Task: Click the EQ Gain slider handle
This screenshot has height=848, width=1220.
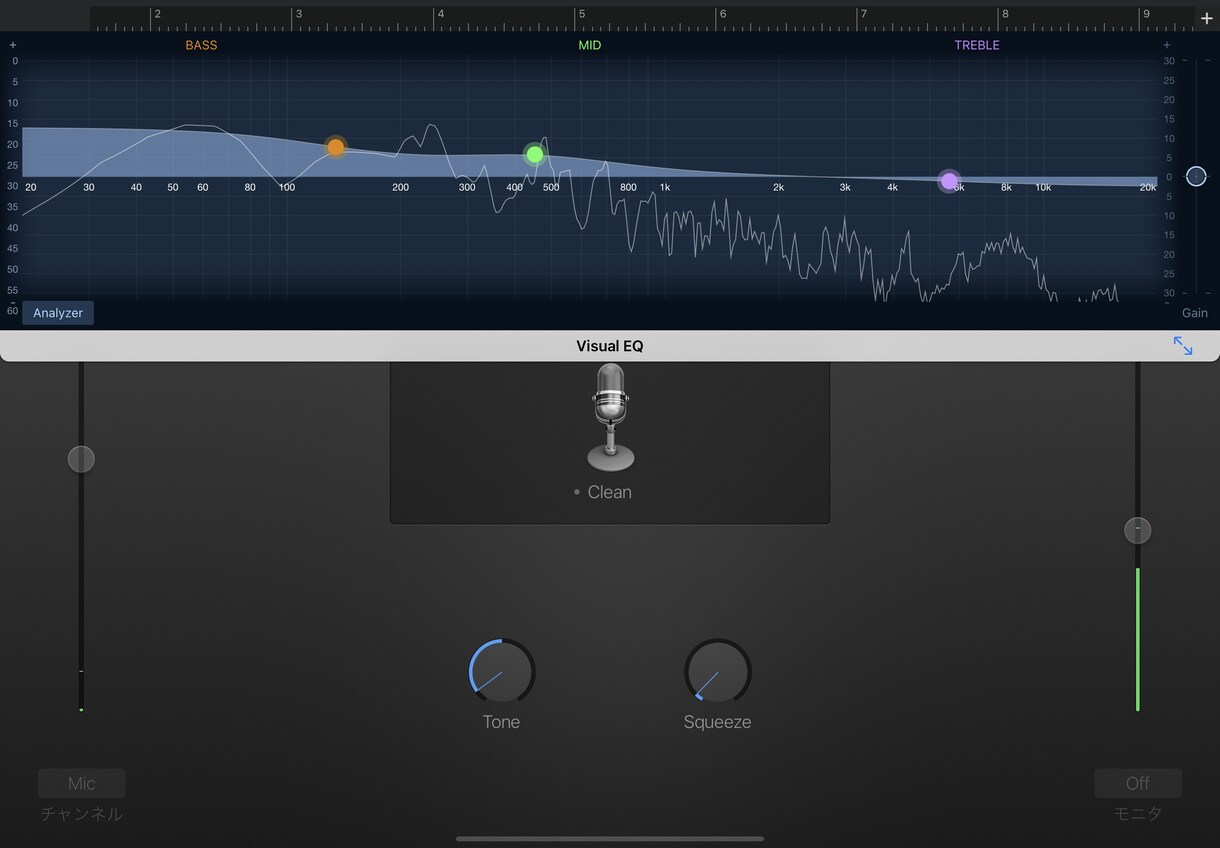Action: [1196, 176]
